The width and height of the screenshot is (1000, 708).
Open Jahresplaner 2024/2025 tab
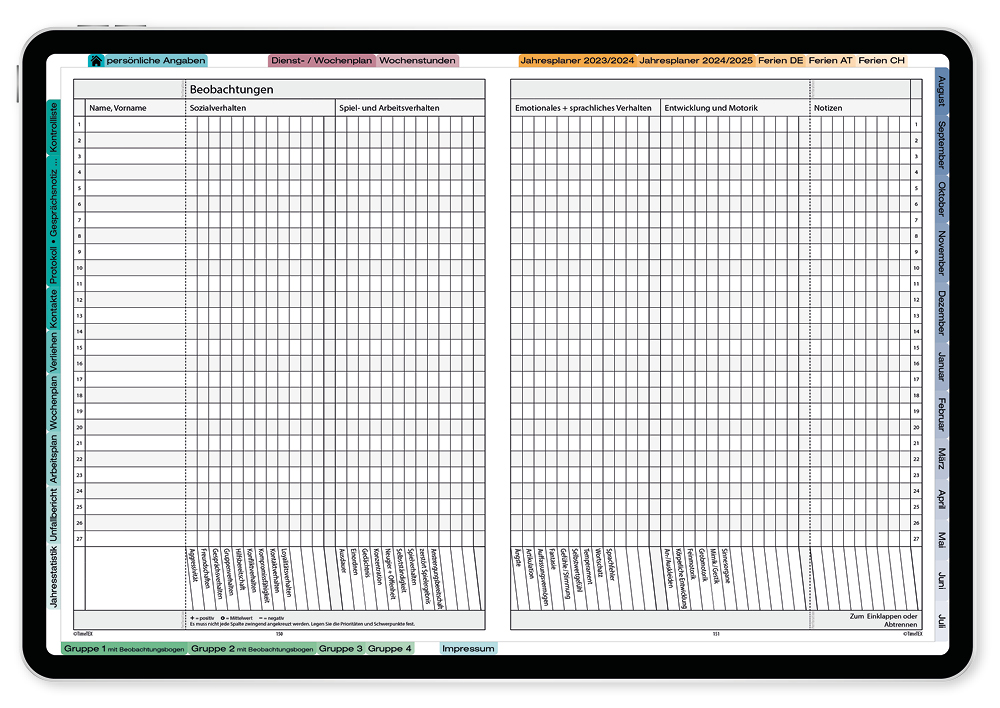(696, 61)
